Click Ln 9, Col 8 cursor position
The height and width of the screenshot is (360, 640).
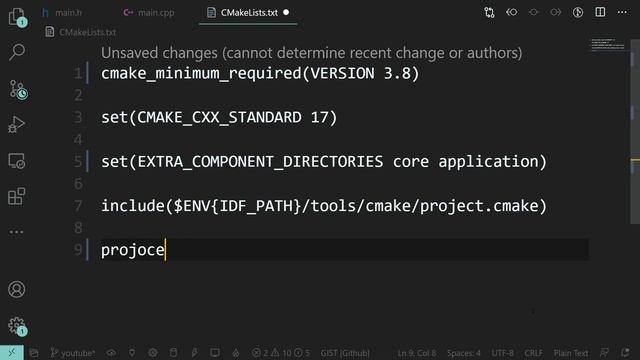(x=417, y=353)
